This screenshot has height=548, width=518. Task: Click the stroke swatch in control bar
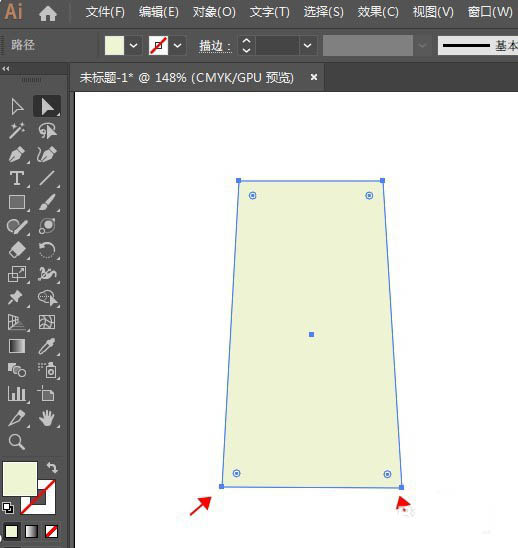[158, 45]
